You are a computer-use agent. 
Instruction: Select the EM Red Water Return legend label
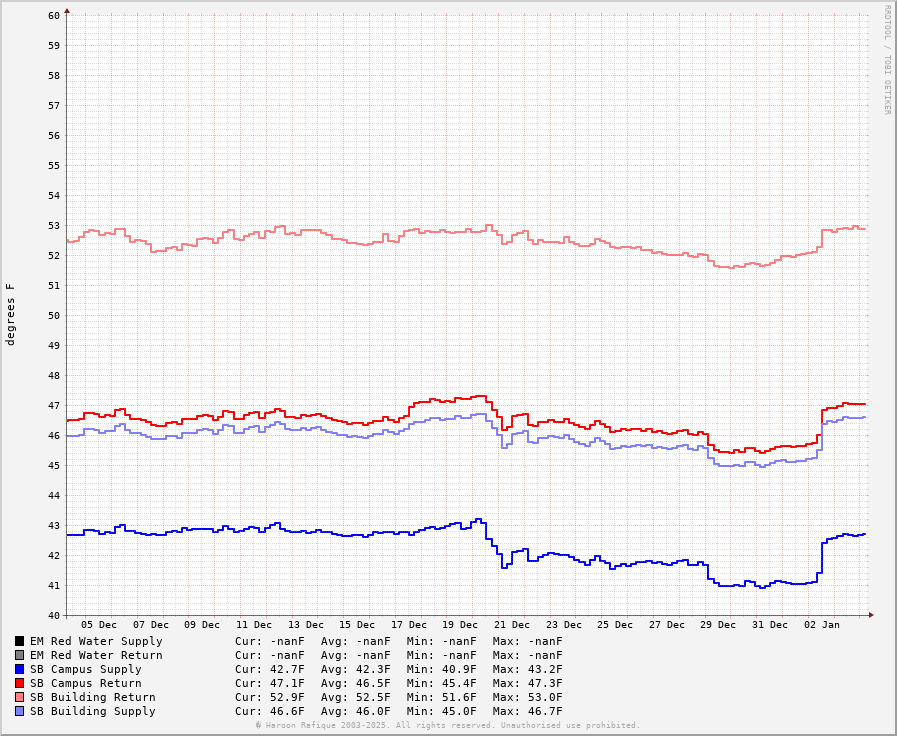pyautogui.click(x=96, y=655)
